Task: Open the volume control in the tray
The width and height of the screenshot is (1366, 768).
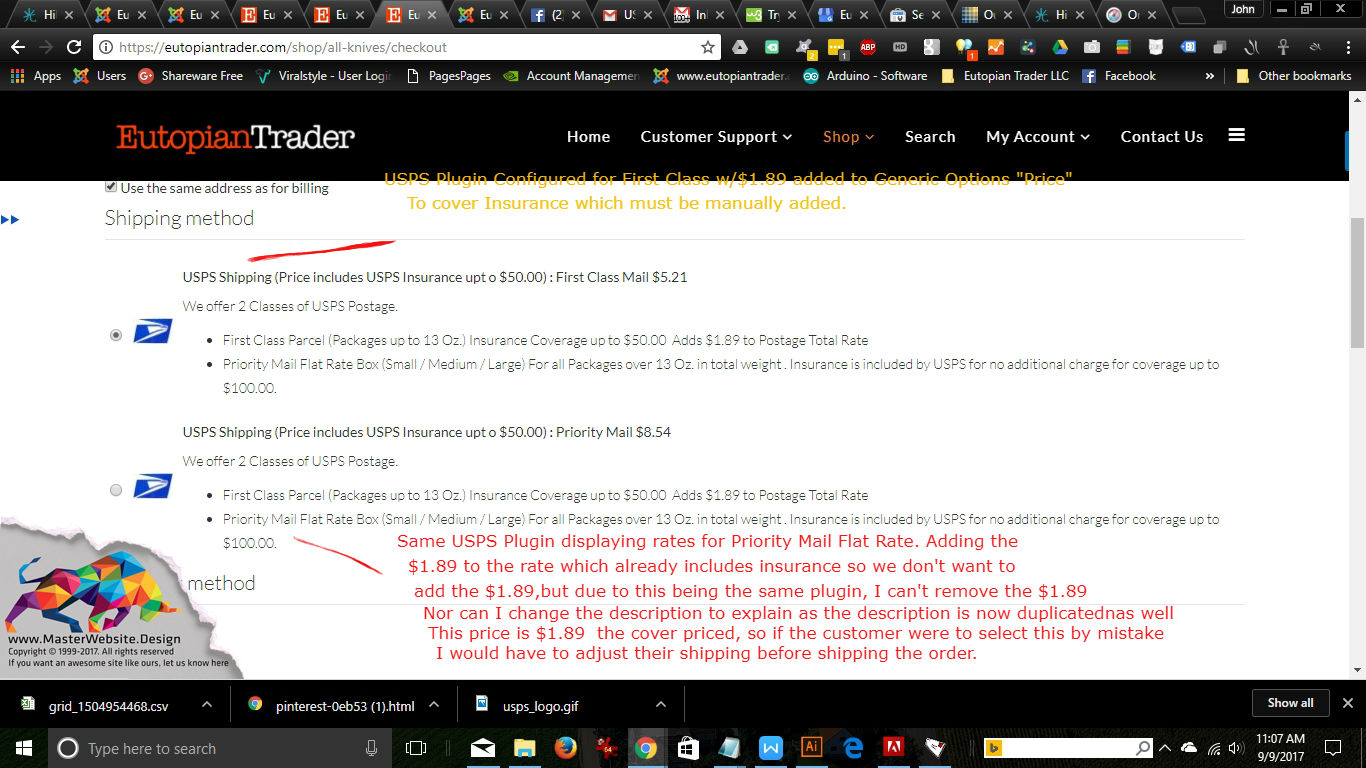Action: coord(1239,748)
